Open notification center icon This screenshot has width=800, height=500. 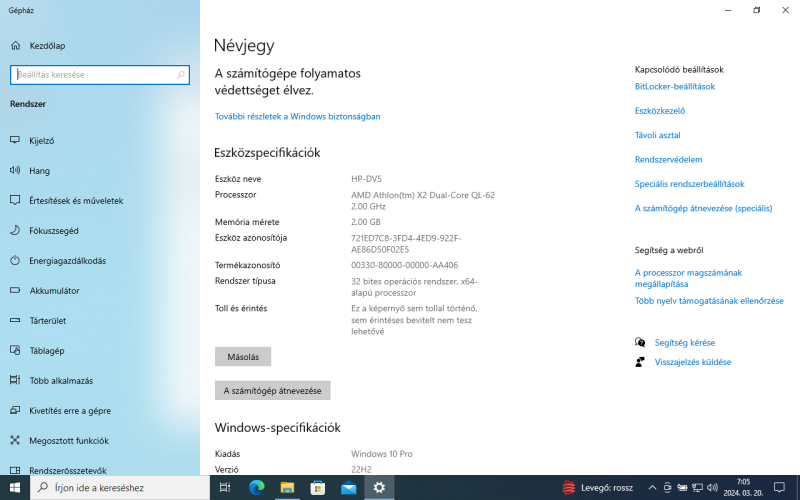click(779, 488)
